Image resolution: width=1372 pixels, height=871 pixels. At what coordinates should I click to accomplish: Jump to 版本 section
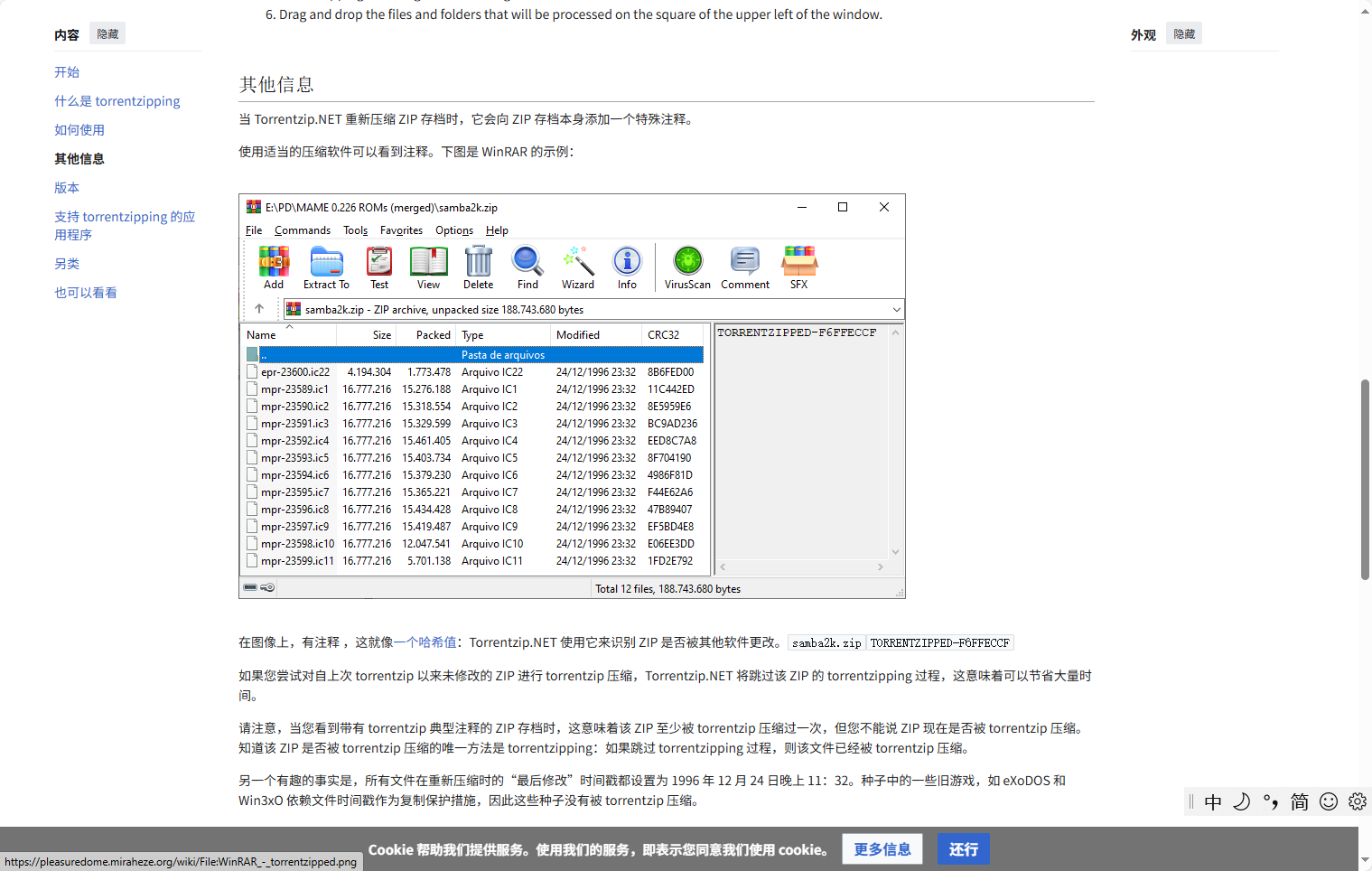tap(67, 188)
